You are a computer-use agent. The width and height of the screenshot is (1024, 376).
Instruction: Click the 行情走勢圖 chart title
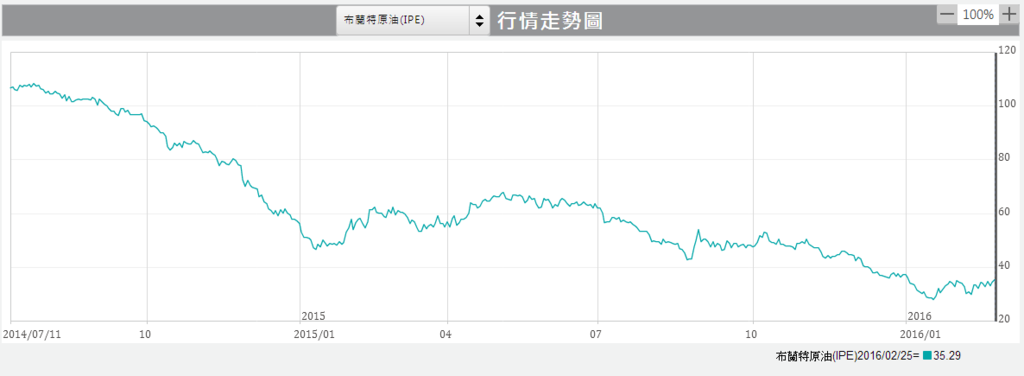549,21
